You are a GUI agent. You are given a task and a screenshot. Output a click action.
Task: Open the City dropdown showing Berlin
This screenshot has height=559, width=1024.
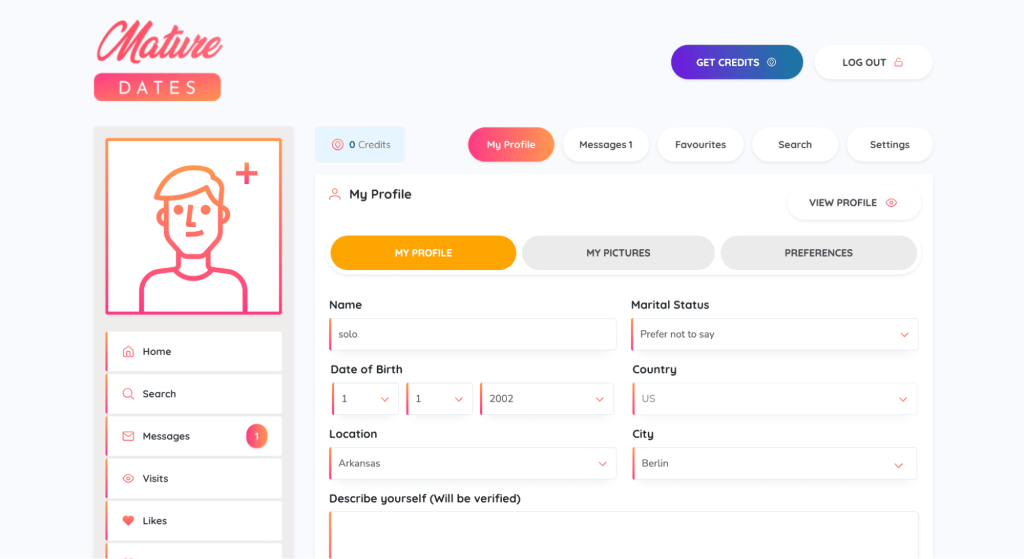775,464
